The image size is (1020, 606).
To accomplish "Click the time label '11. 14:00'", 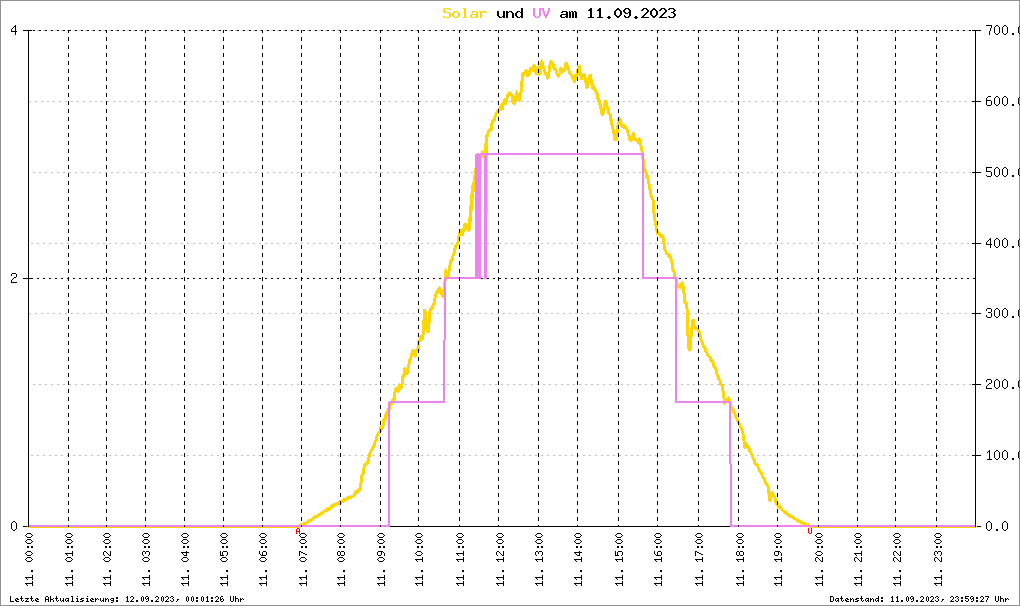I will click(579, 559).
